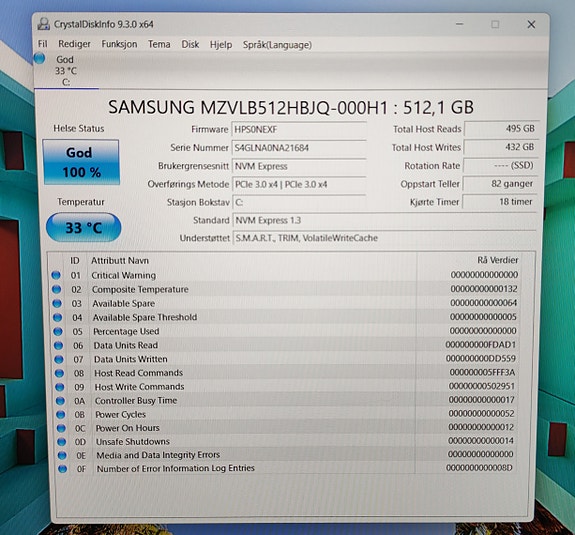Click the ID column header
Viewport: 575px width, 535px height.
(x=75, y=260)
